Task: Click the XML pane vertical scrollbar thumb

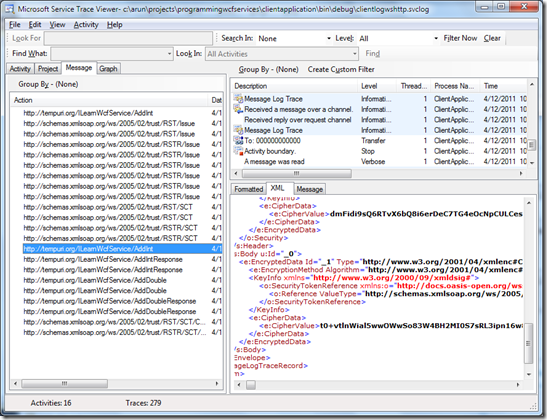Action: click(529, 343)
